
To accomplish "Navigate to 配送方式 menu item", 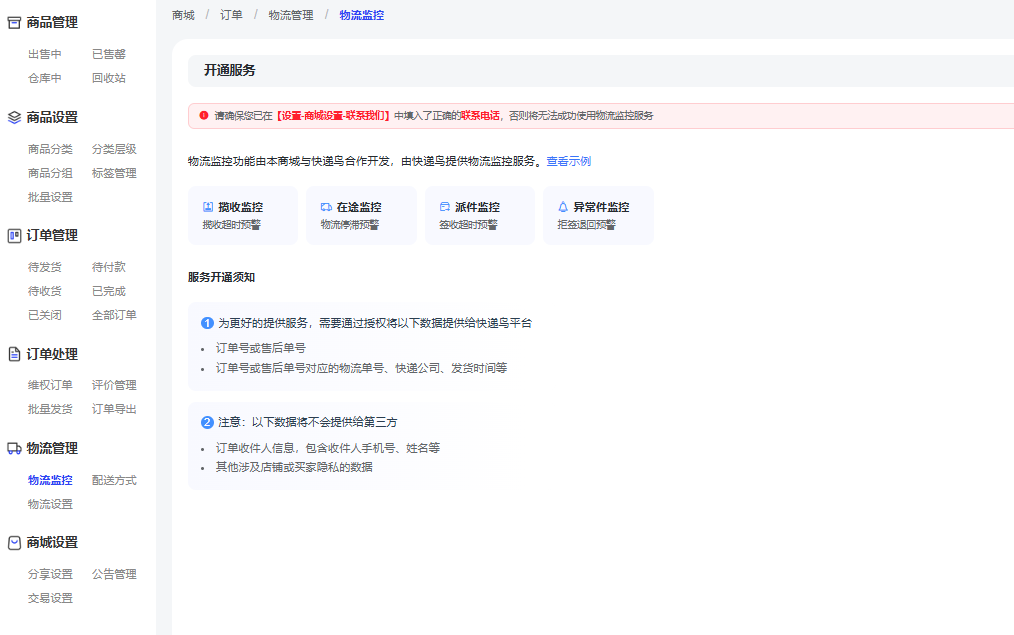I will [x=114, y=480].
